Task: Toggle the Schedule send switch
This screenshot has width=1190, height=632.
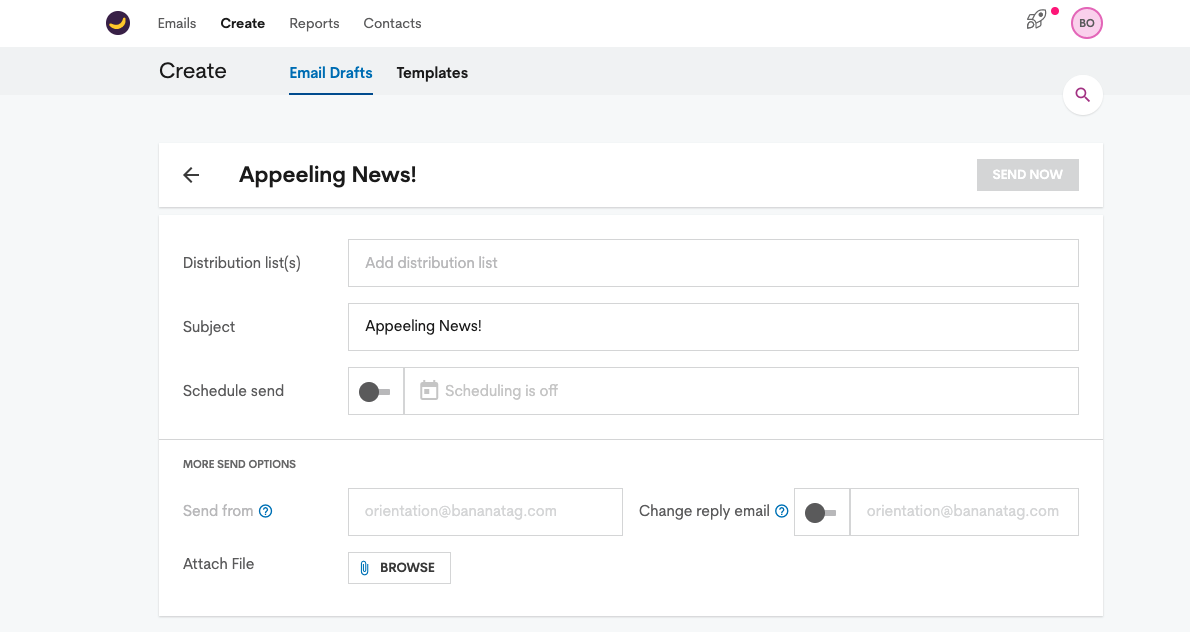Action: tap(375, 391)
